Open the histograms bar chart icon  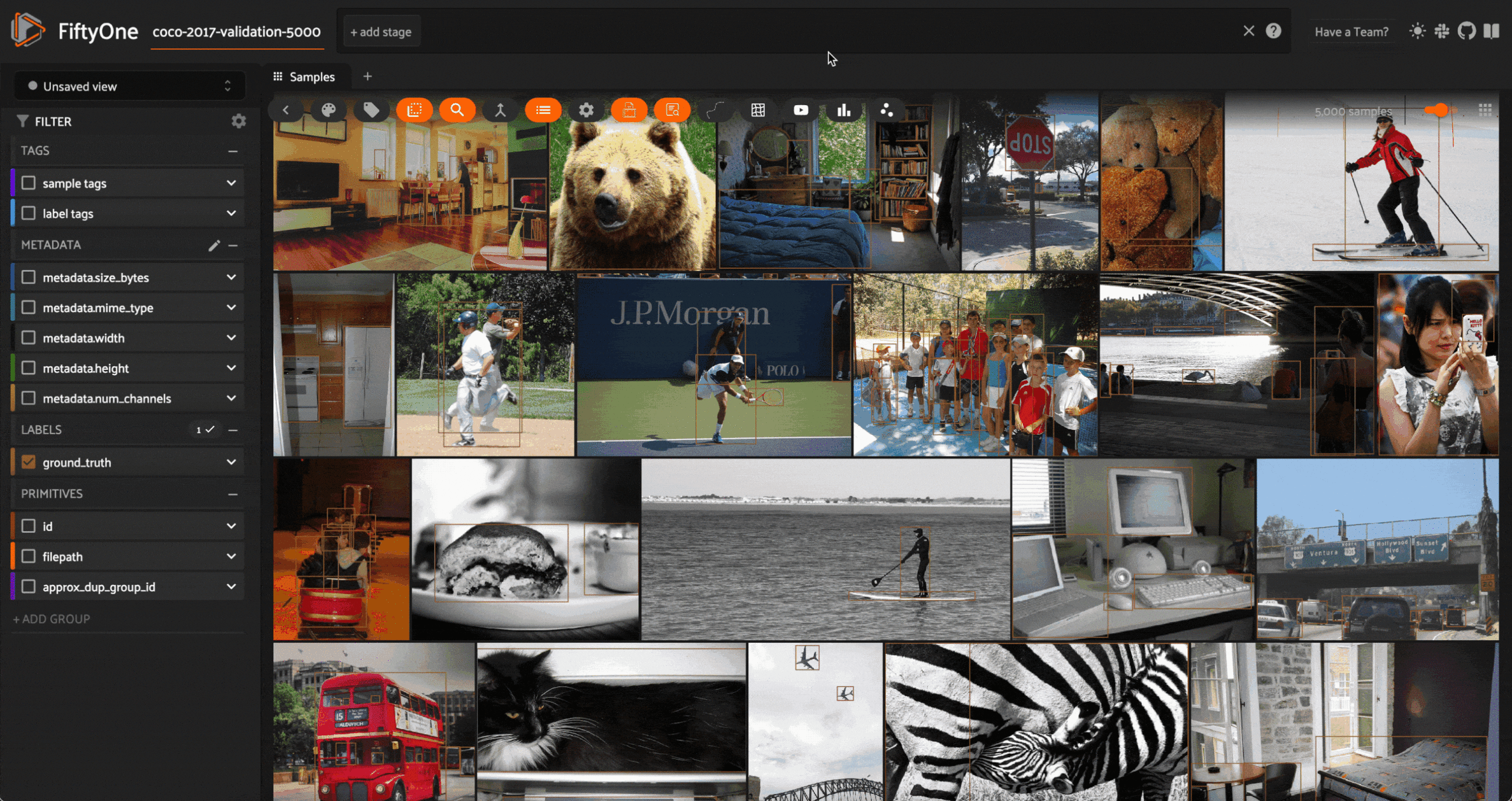coord(843,110)
